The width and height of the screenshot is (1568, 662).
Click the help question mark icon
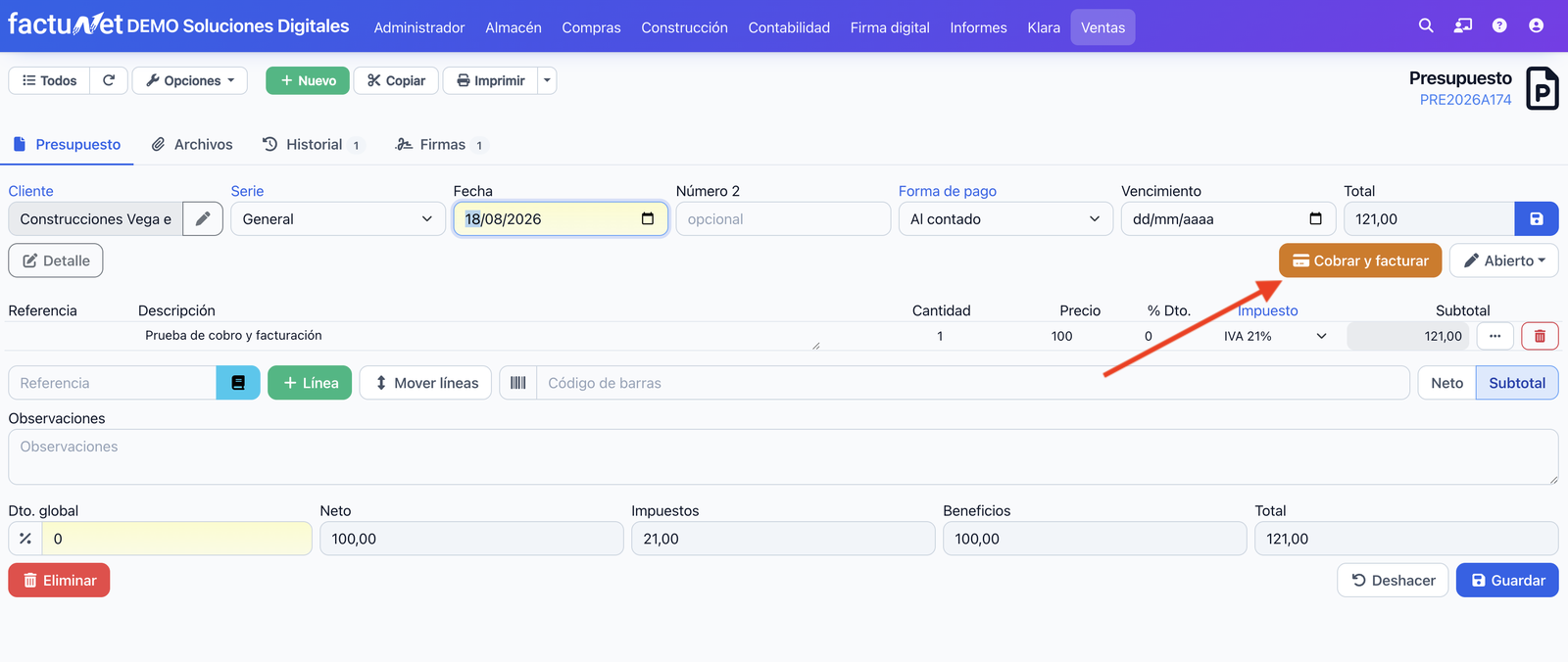[1499, 25]
